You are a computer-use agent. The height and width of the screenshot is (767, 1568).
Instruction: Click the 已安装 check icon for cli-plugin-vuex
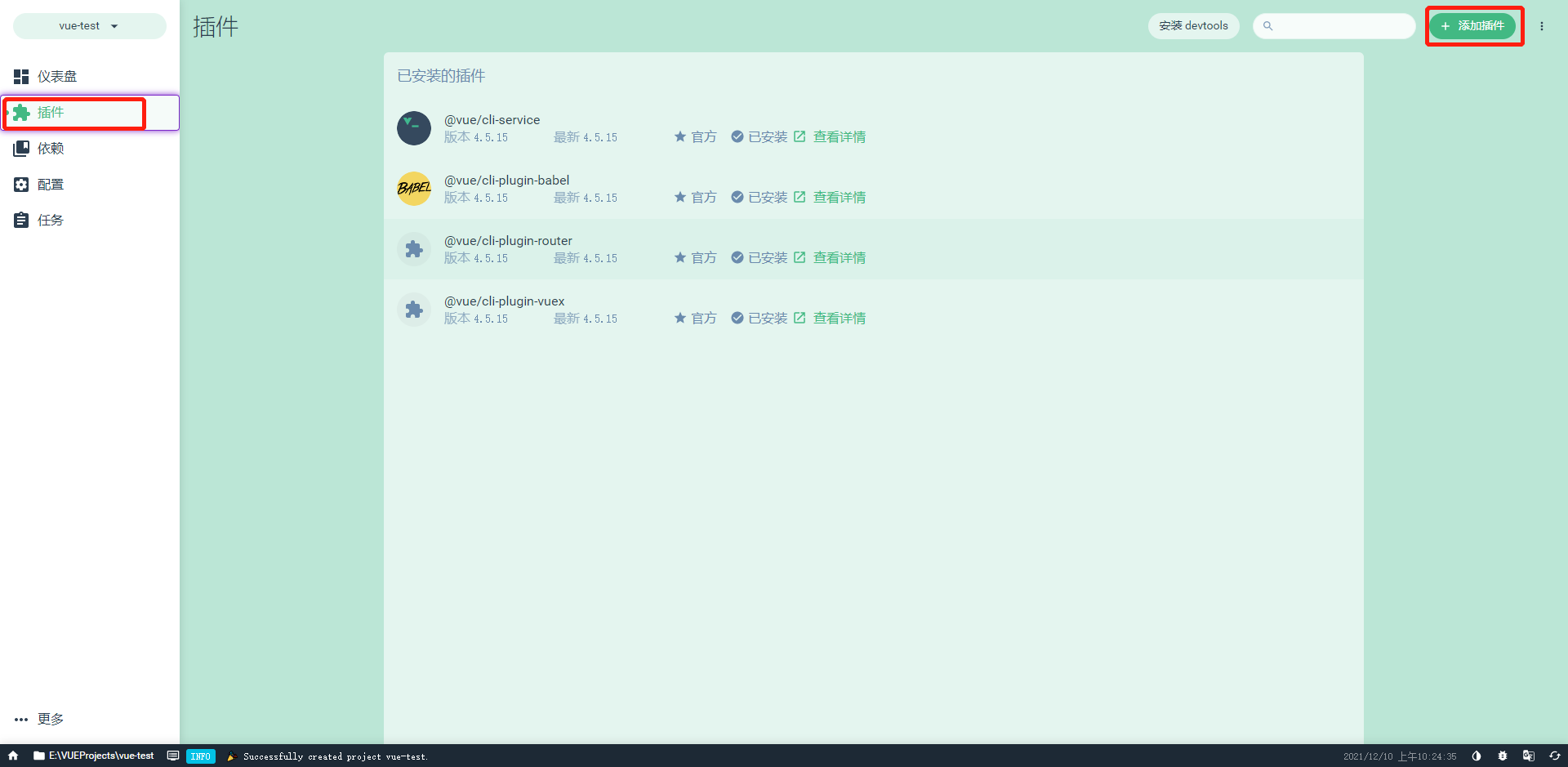pyautogui.click(x=737, y=318)
